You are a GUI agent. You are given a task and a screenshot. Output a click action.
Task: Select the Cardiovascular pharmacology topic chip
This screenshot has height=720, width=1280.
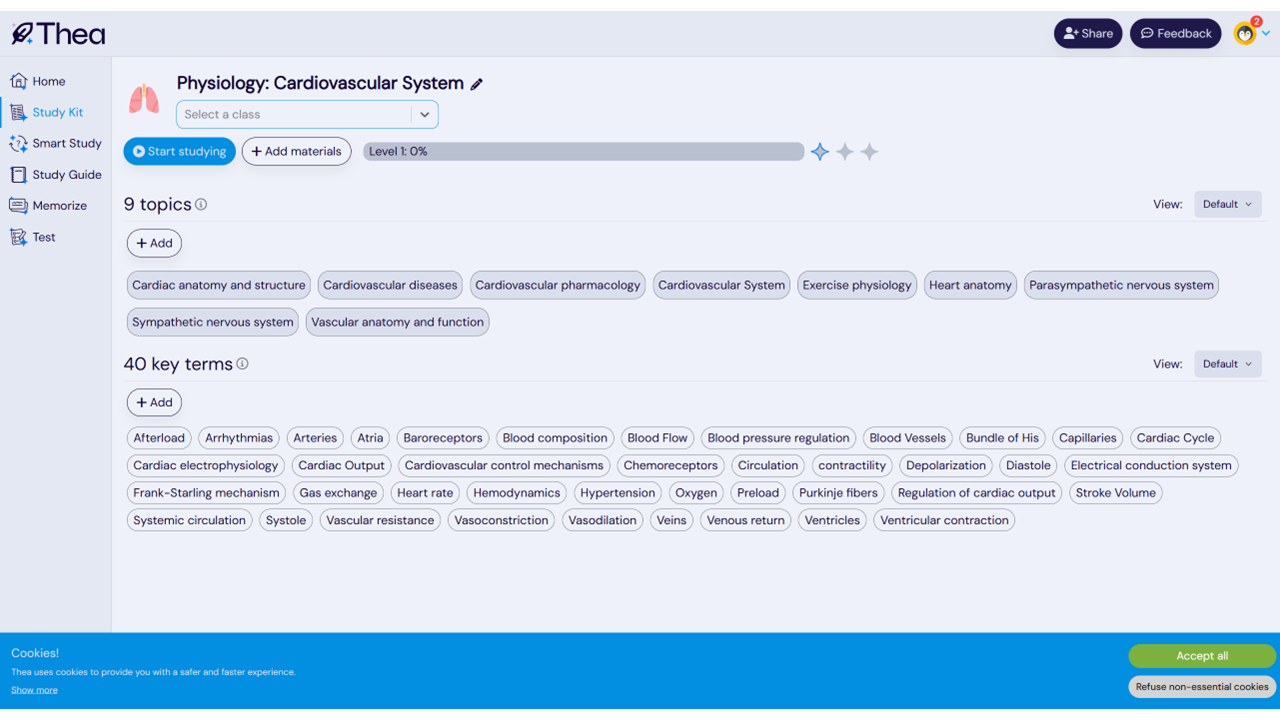[x=557, y=285]
